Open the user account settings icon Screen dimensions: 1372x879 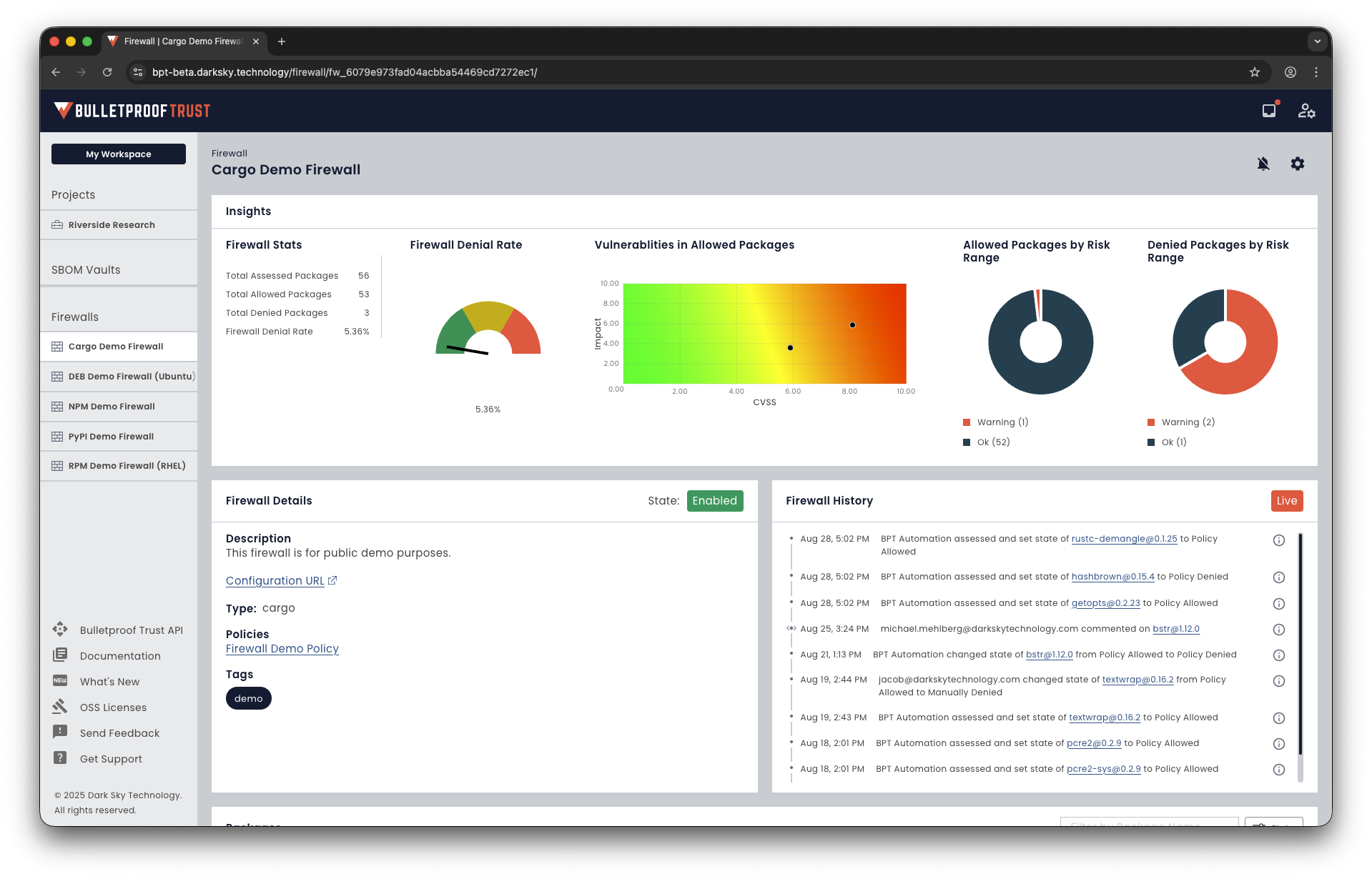click(x=1306, y=111)
